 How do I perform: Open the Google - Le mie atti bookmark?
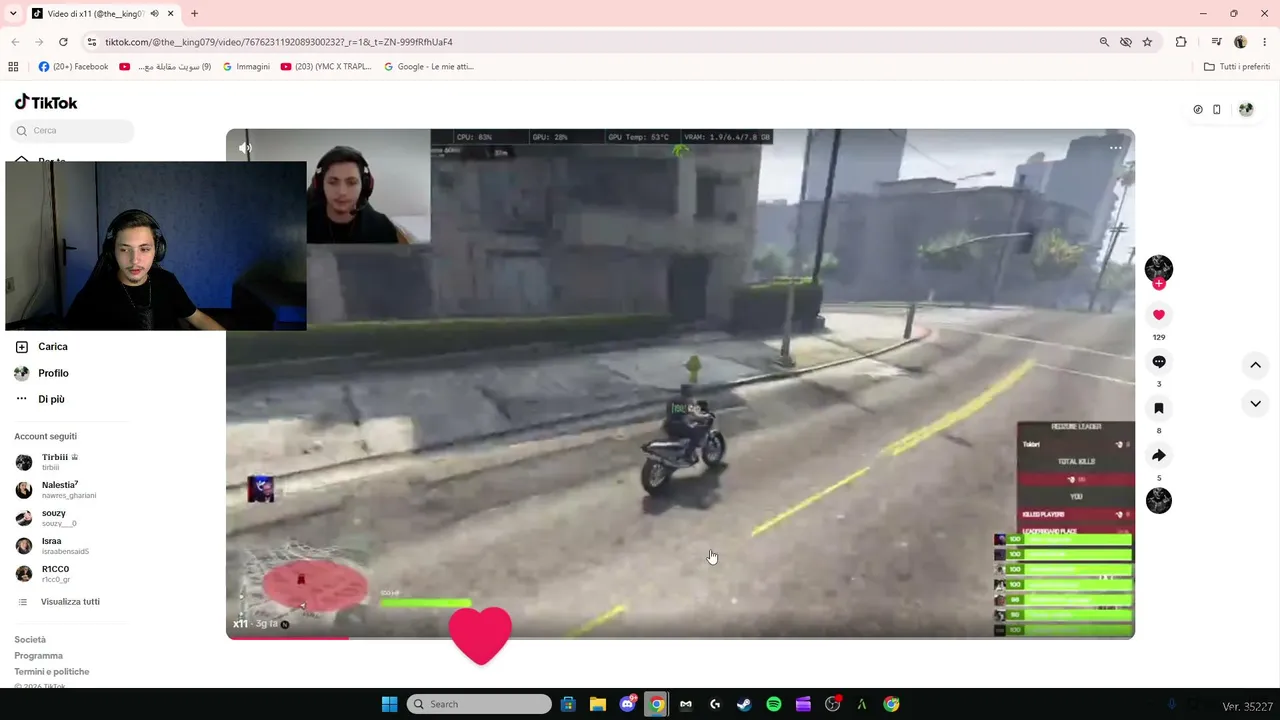pos(429,67)
